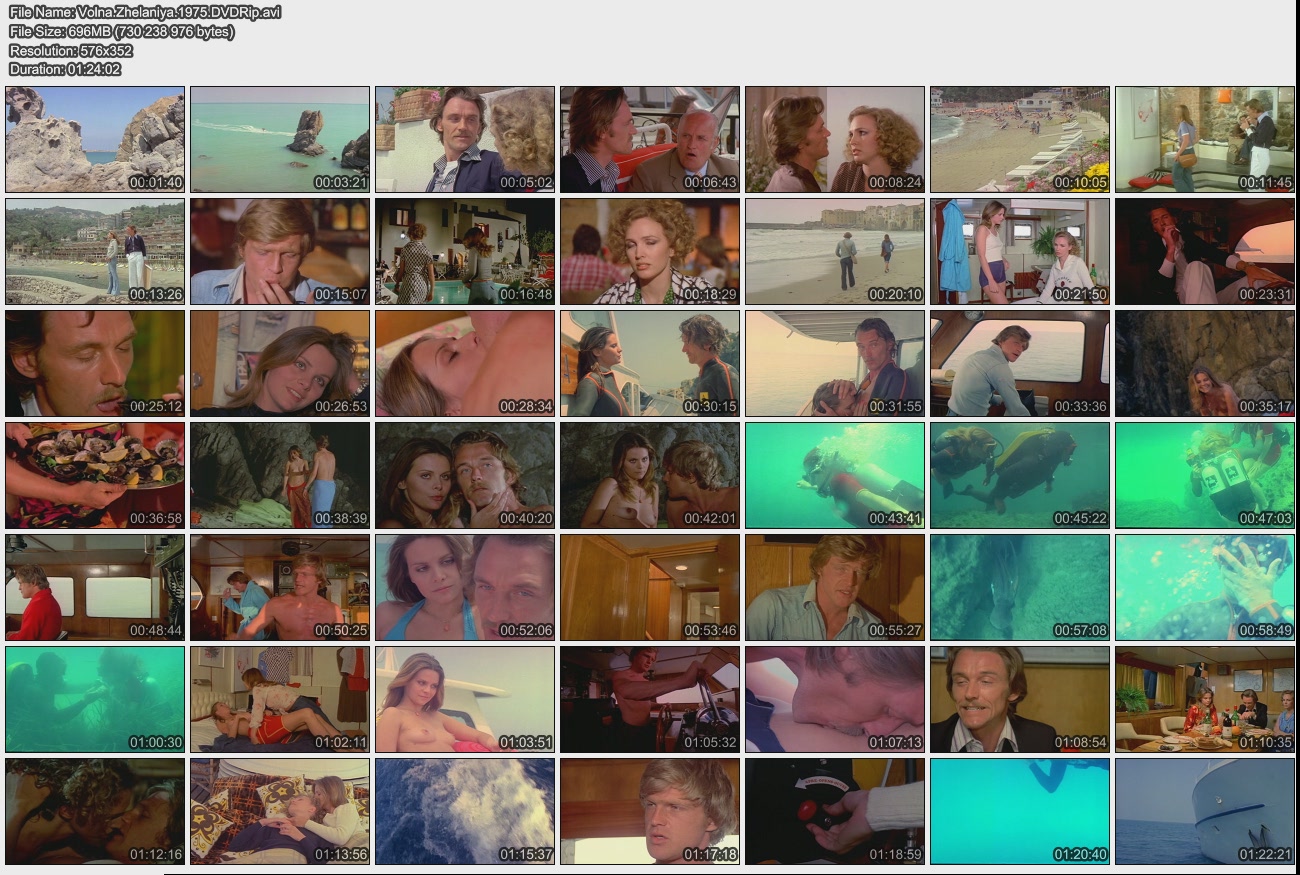Click the underwater thumbnail at 00:47:03
The width and height of the screenshot is (1300, 875).
(x=1205, y=475)
